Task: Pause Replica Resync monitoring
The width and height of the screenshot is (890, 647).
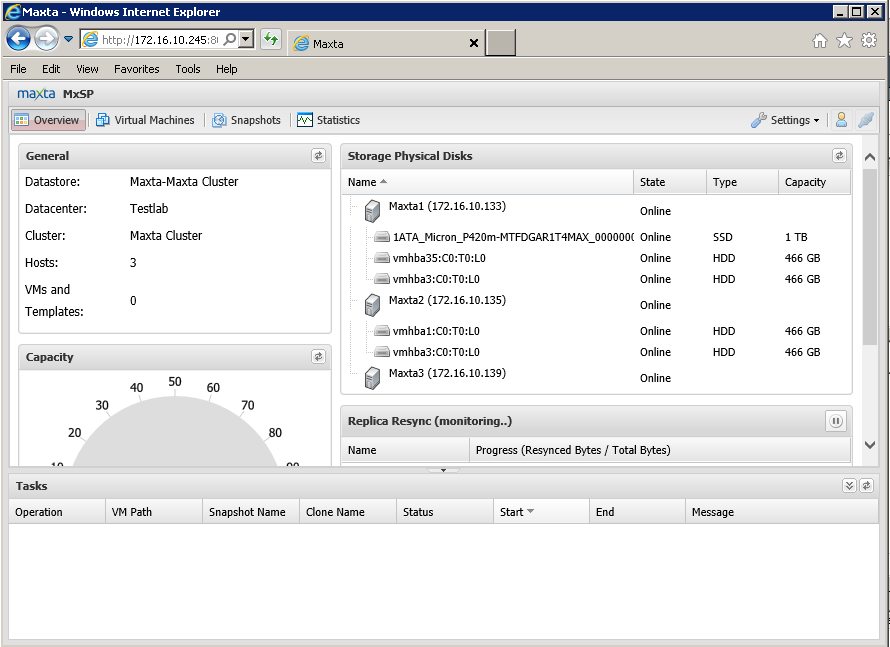Action: (836, 421)
